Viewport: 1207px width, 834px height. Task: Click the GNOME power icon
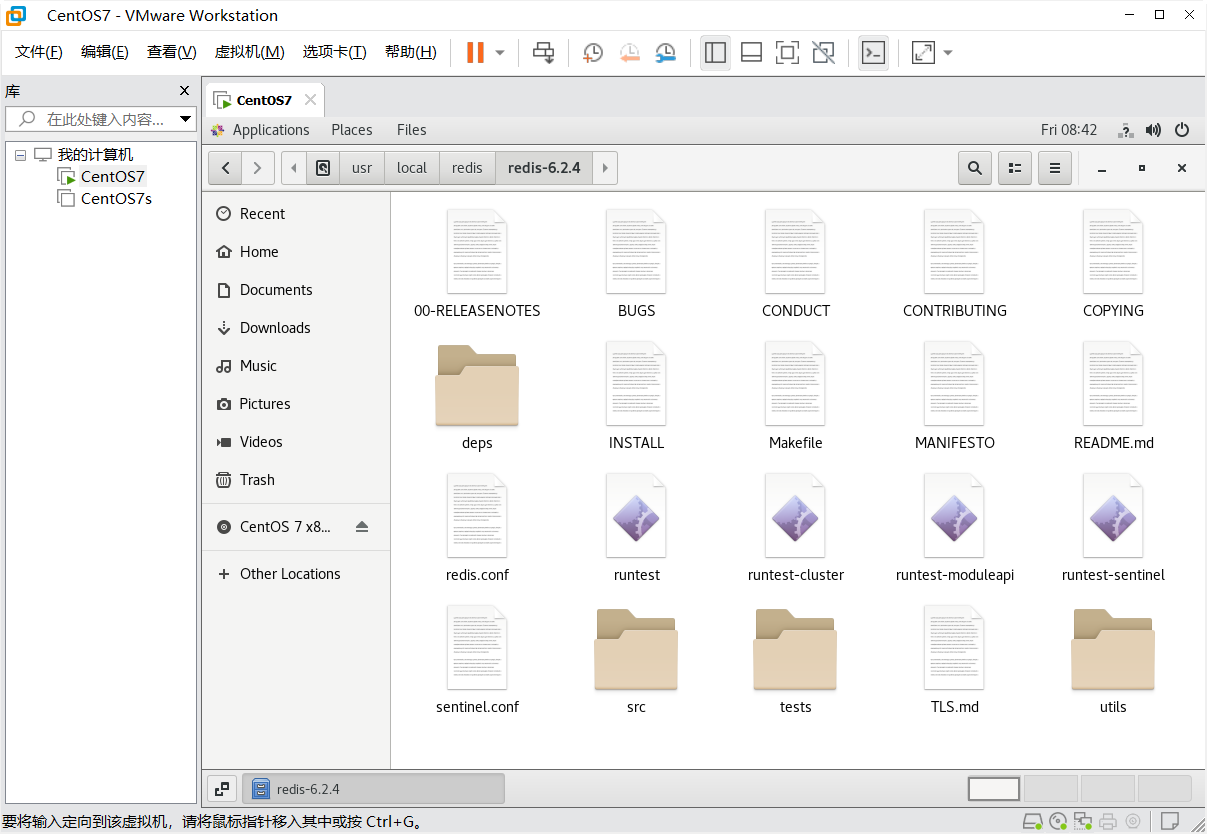[x=1182, y=130]
